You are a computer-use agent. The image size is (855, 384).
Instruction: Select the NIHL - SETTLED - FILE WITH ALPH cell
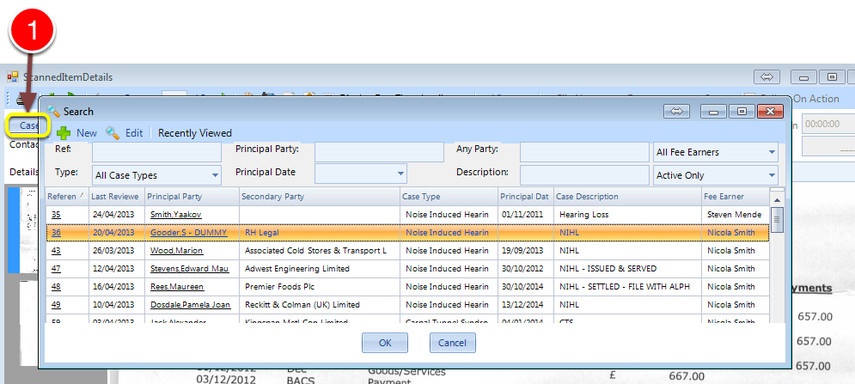click(x=628, y=287)
